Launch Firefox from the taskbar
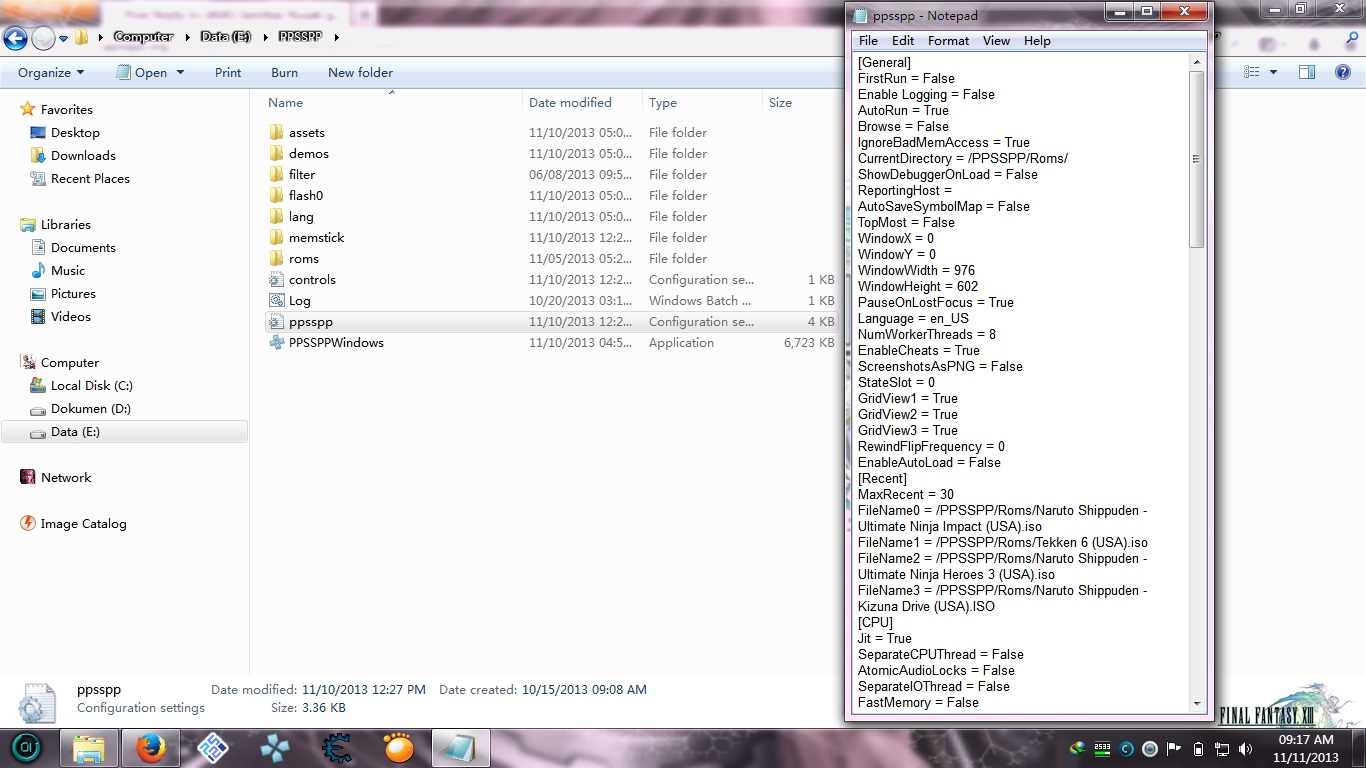This screenshot has height=768, width=1366. point(150,747)
